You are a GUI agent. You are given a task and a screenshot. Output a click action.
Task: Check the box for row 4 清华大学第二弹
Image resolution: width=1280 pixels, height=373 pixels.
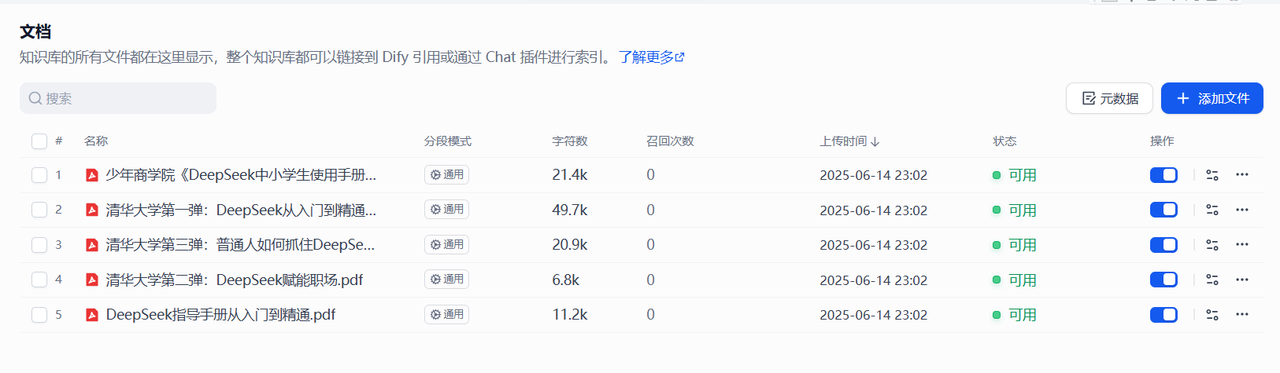click(x=39, y=280)
